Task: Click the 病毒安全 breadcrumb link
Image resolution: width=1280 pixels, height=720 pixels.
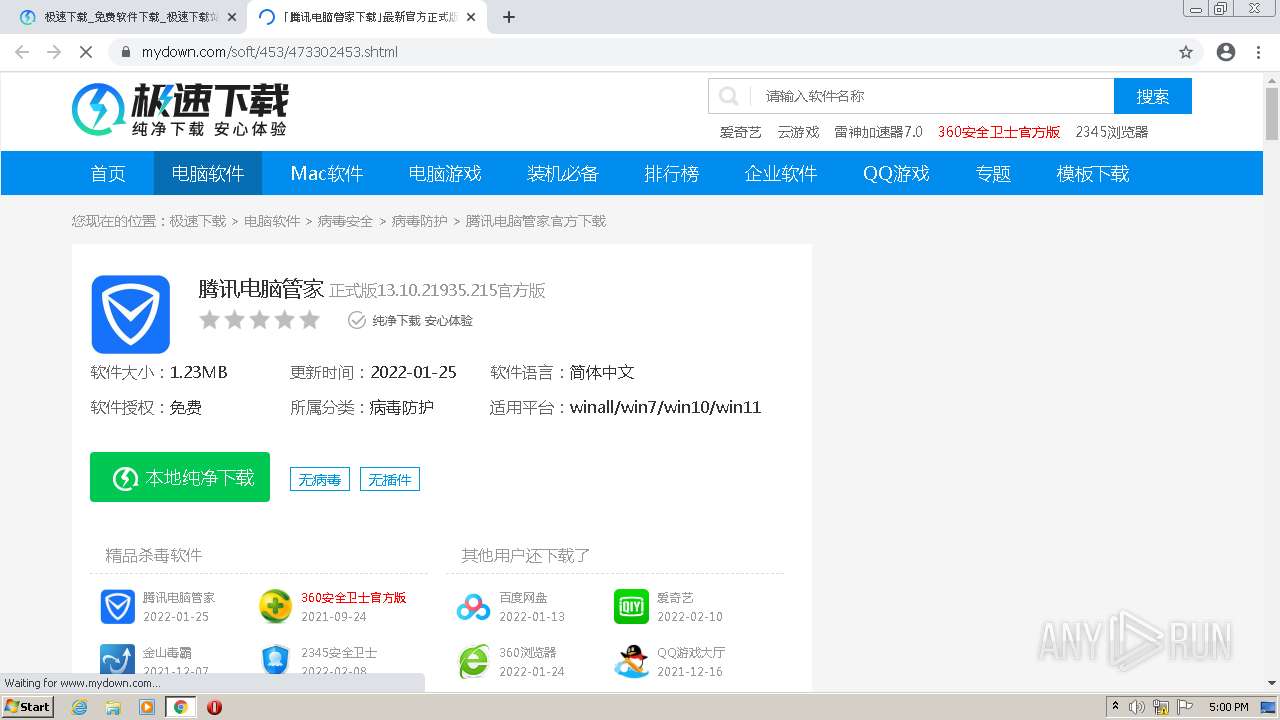Action: 345,221
